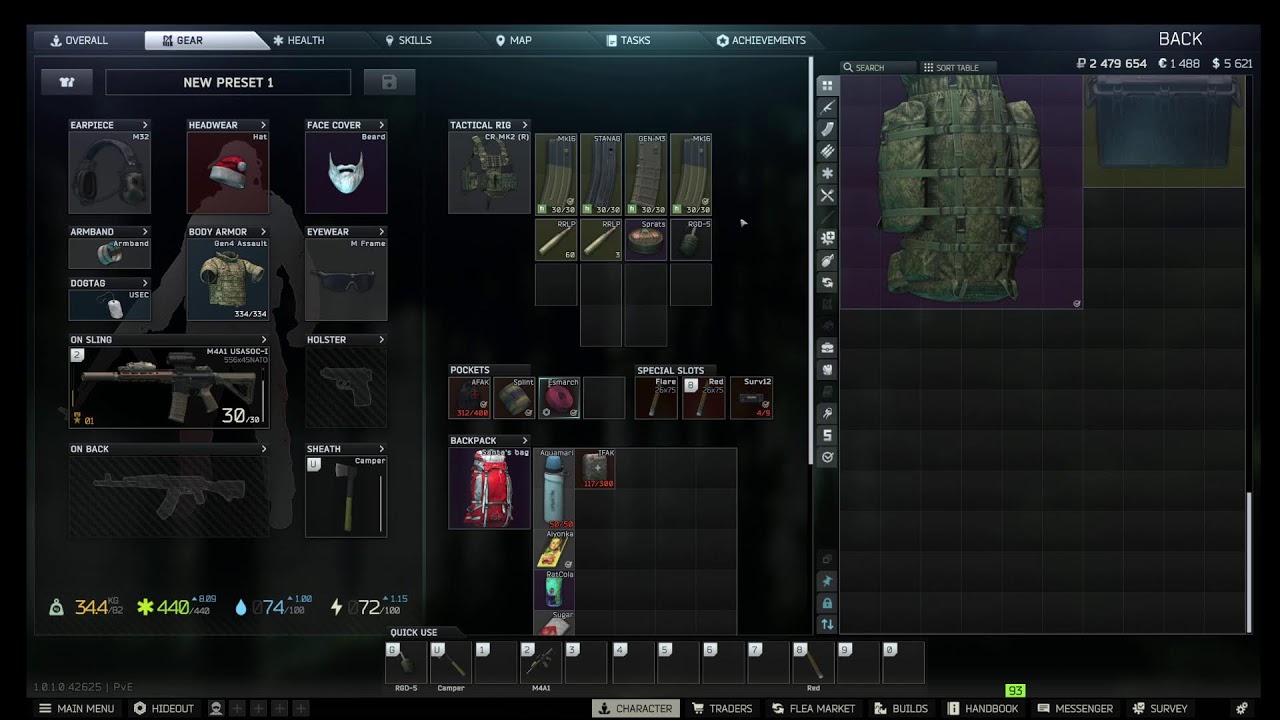Open the Achievements tab

761,40
